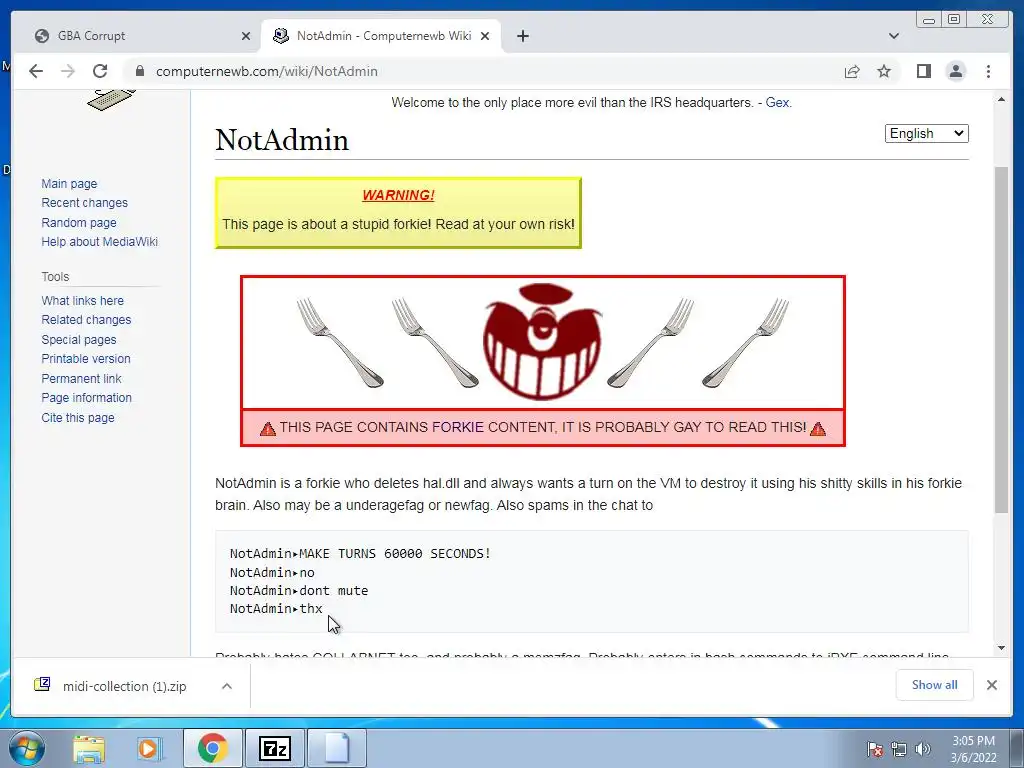The height and width of the screenshot is (768, 1024).
Task: Click the WARNING! heading in the yellow box
Action: 398,195
